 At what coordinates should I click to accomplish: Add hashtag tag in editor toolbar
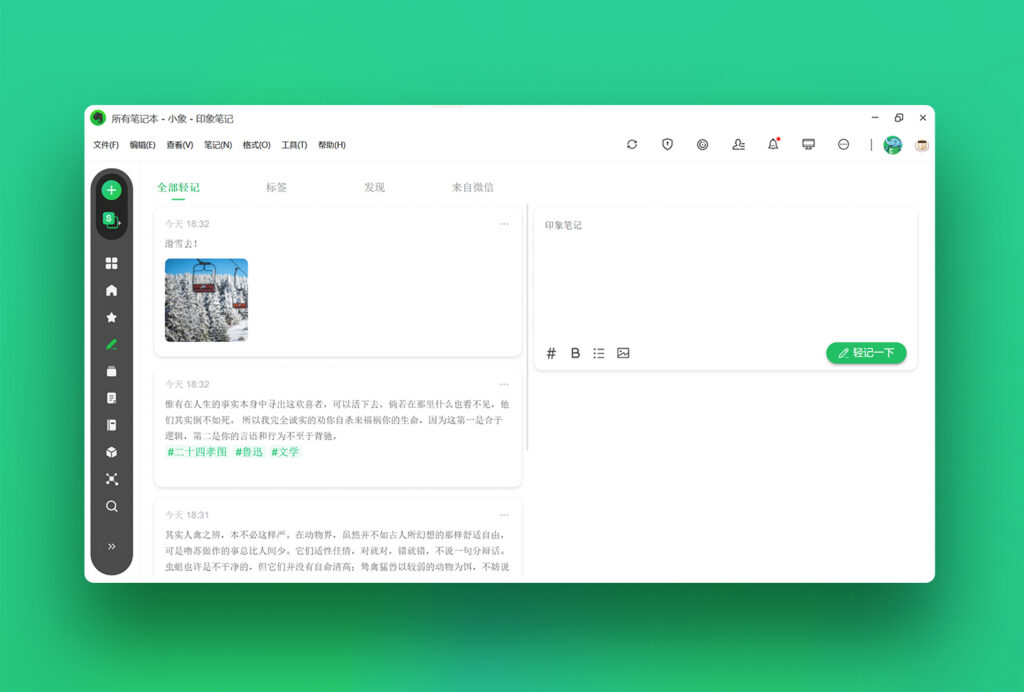[x=551, y=353]
